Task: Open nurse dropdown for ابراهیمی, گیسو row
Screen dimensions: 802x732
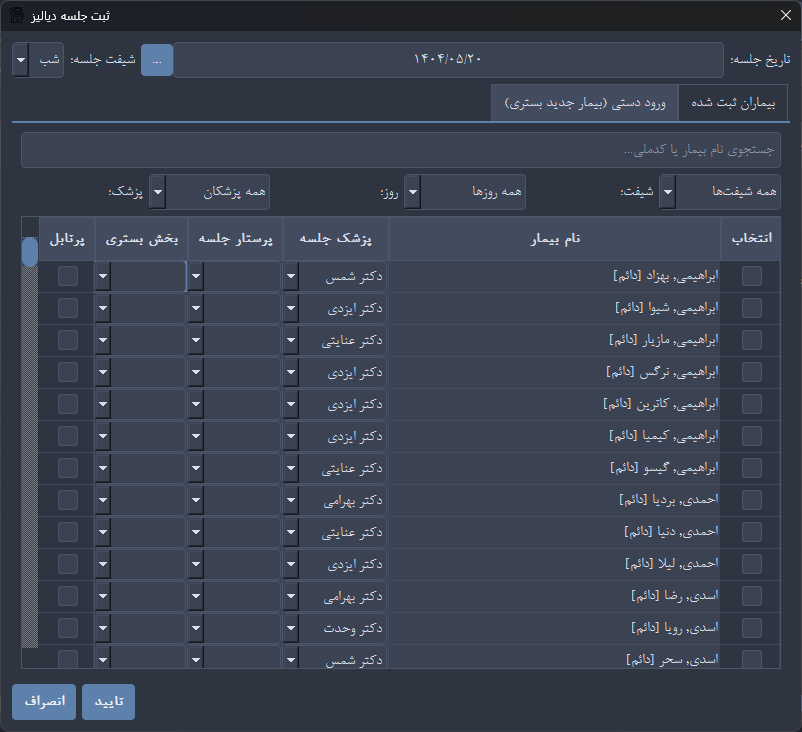Action: tap(196, 468)
